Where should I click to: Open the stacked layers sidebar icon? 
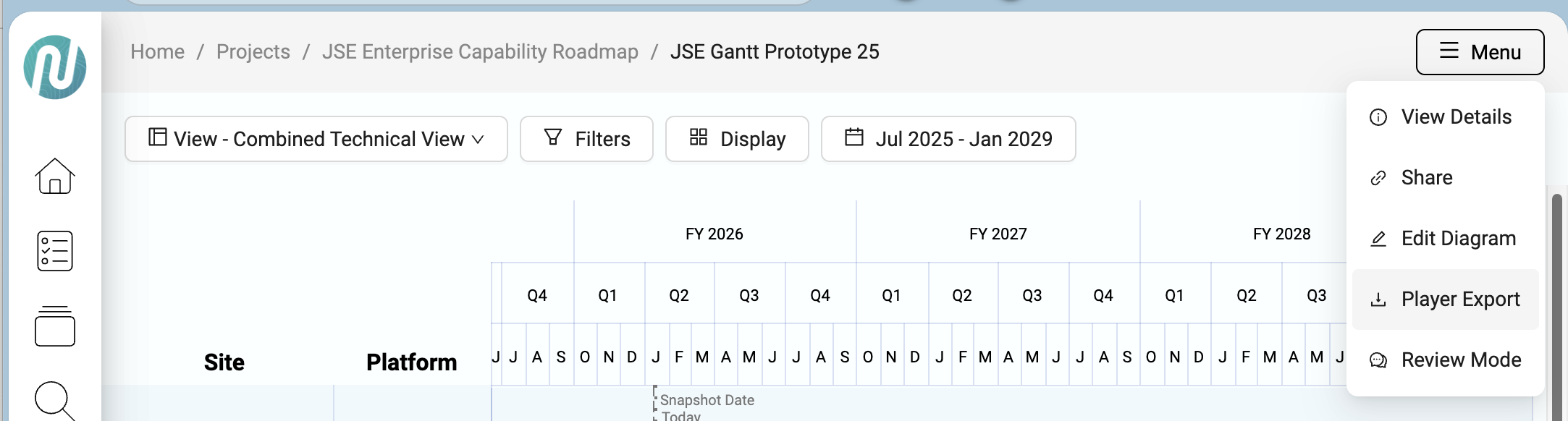pos(55,326)
